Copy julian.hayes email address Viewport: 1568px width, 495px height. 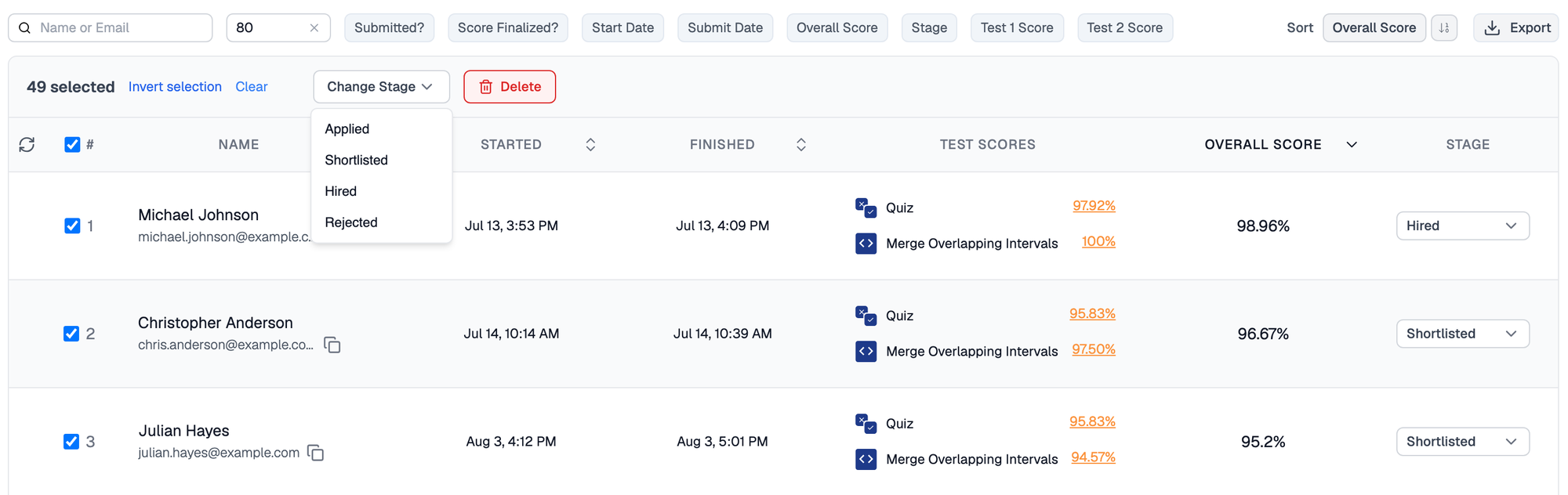coord(316,453)
